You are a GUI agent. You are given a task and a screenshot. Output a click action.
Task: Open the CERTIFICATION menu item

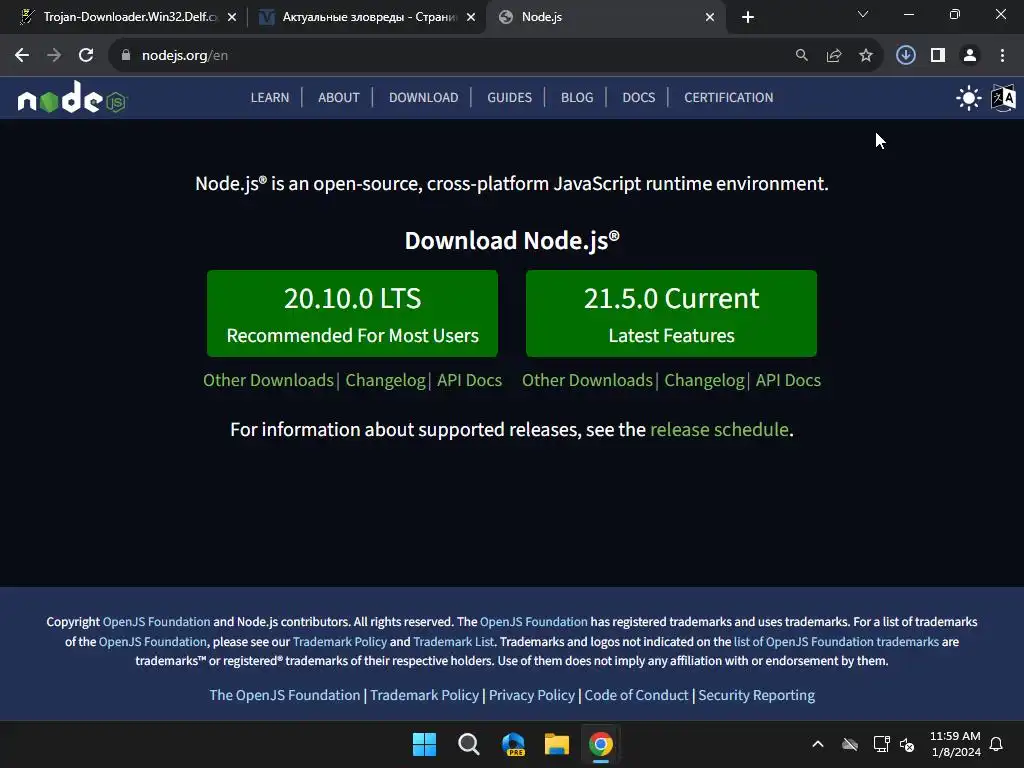click(728, 97)
